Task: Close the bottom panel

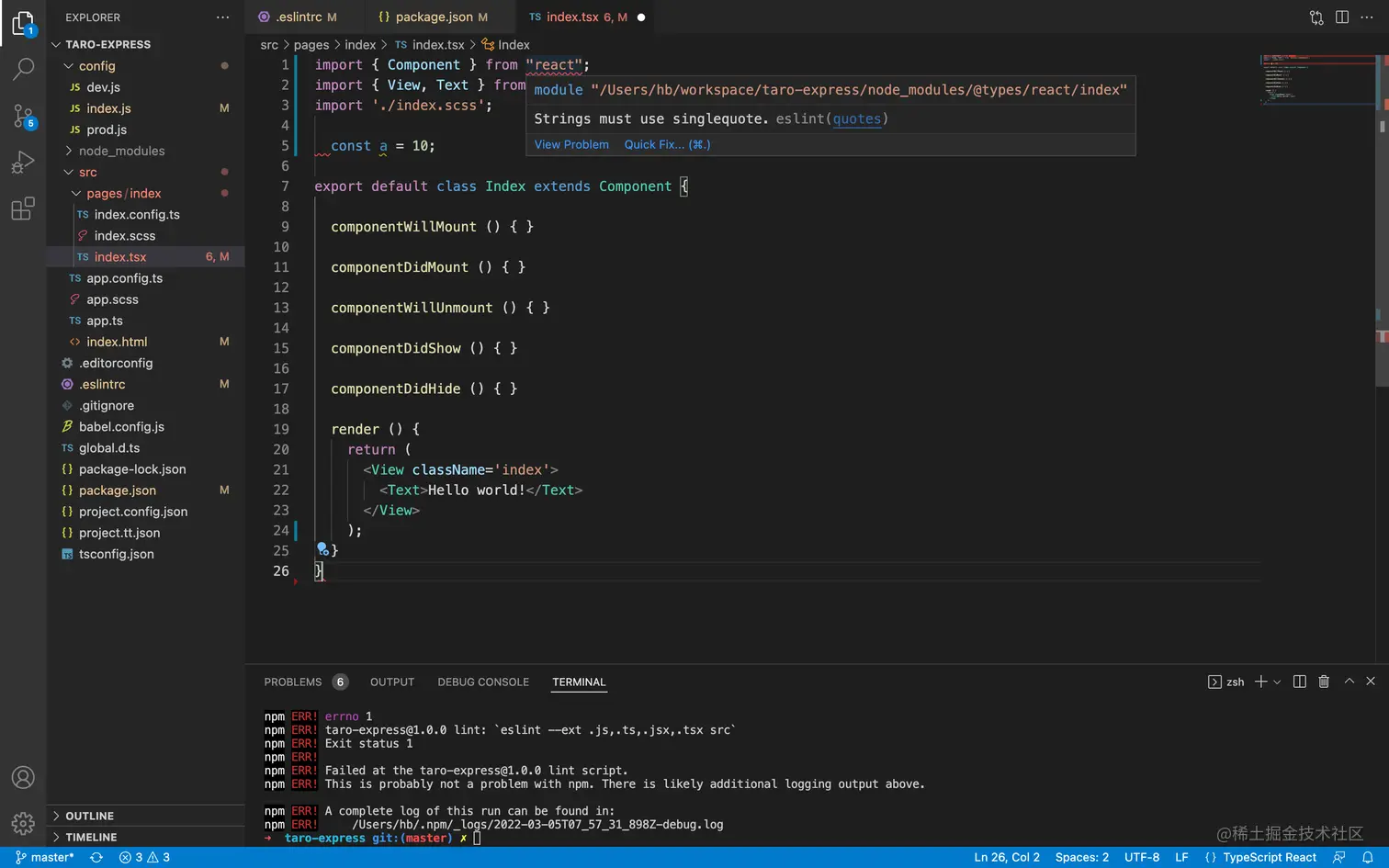Action: click(1371, 682)
